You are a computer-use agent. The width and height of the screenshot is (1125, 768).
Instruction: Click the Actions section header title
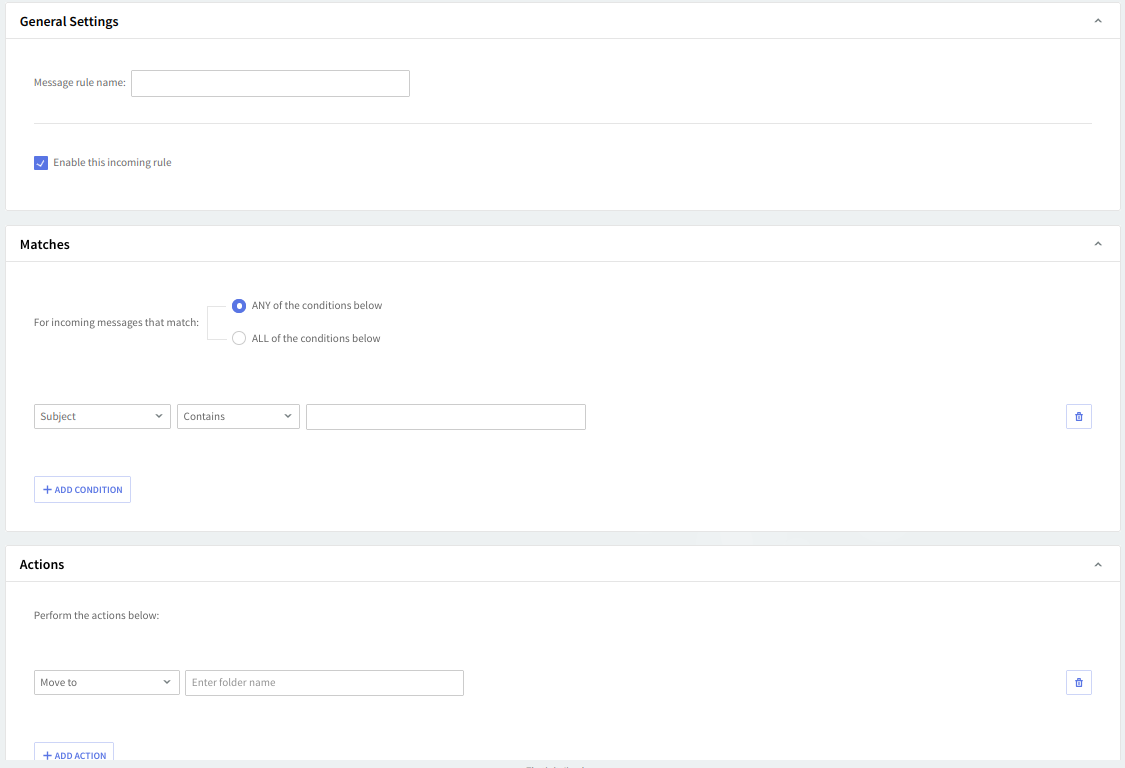42,564
